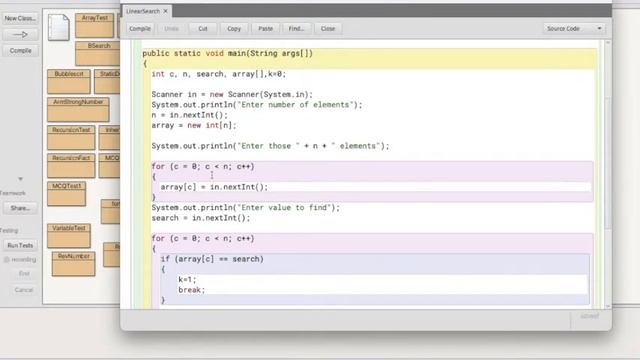This screenshot has height=360, width=640.
Task: Close the LinearSearch editor tab
Action: click(x=165, y=11)
